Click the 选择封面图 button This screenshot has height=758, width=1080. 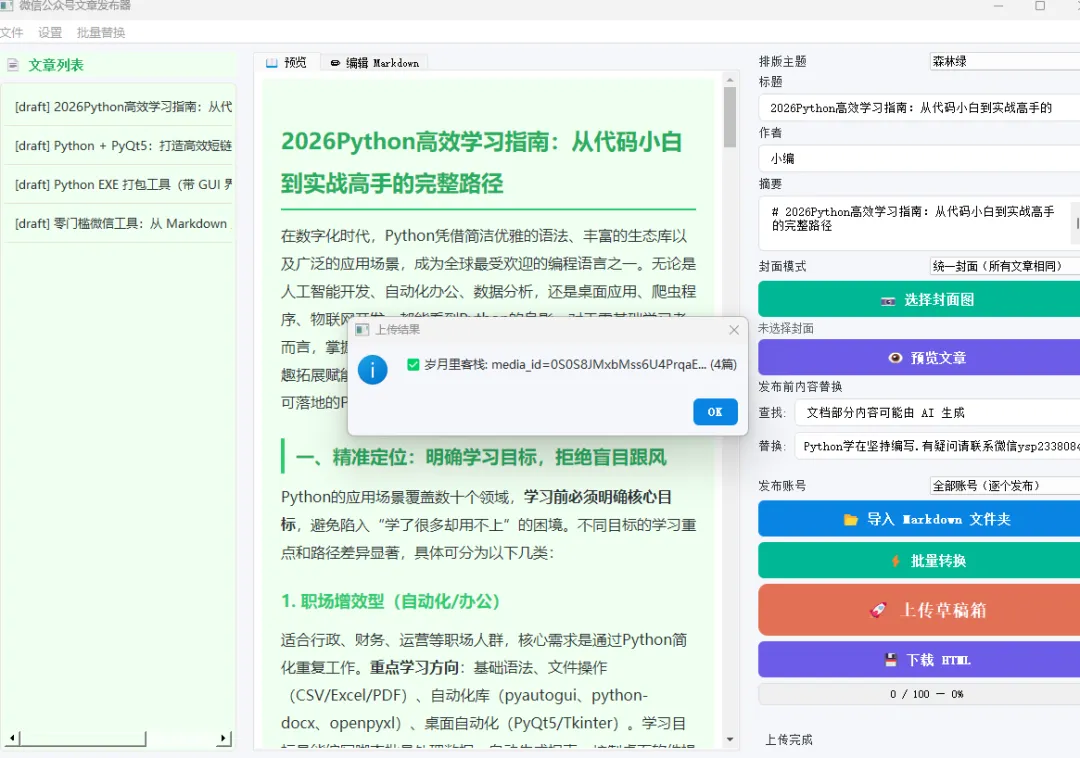tap(920, 299)
